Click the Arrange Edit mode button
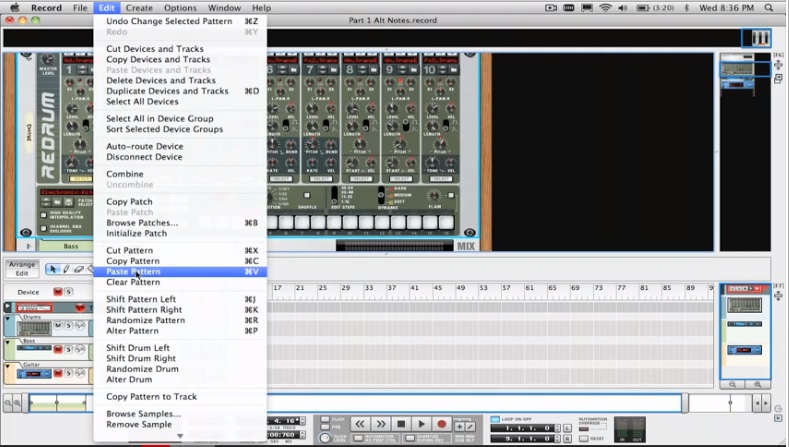This screenshot has width=789, height=447. (21, 268)
